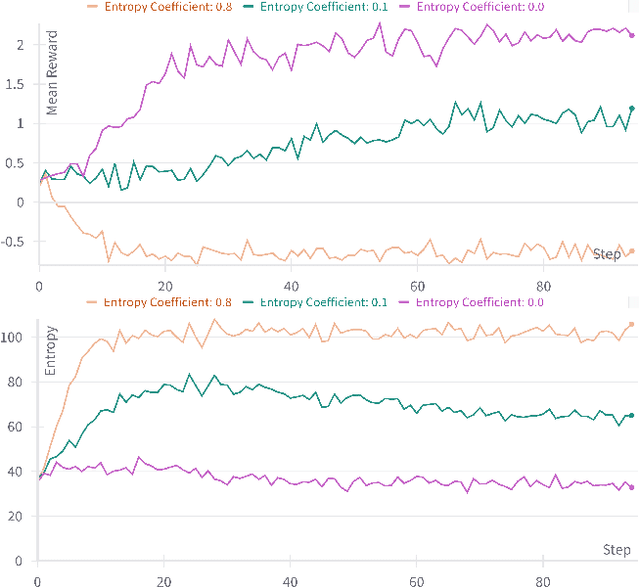Click the Entropy y-axis label
This screenshot has height=587, width=640.
[x=50, y=350]
